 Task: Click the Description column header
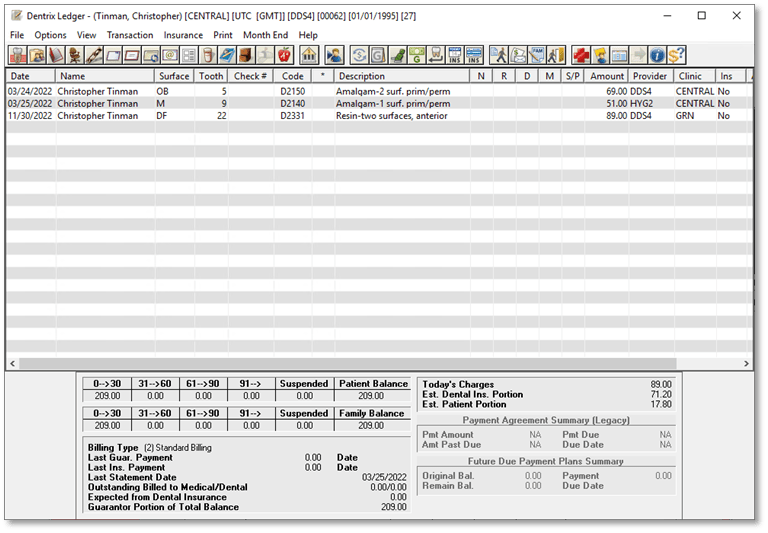[x=402, y=76]
